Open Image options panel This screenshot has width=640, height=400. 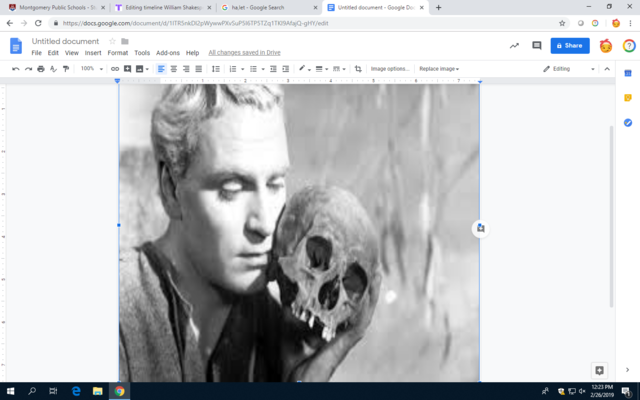(x=390, y=69)
